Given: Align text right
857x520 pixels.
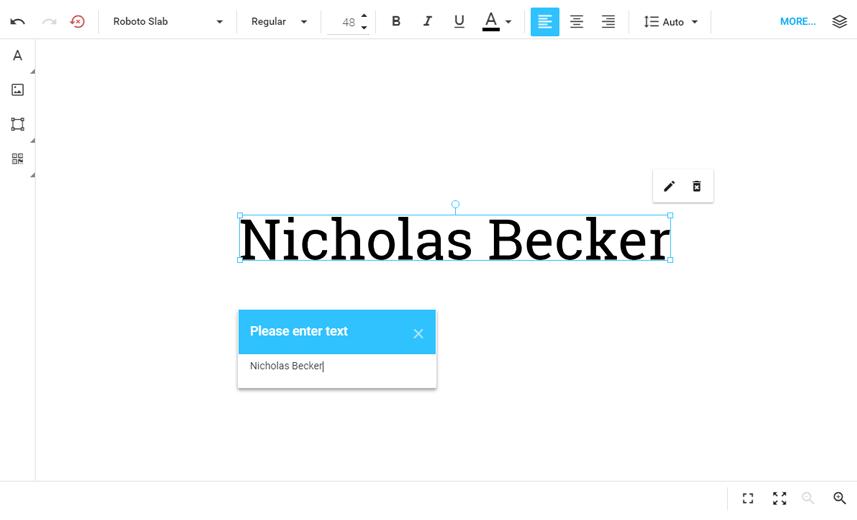Looking at the screenshot, I should pyautogui.click(x=608, y=22).
